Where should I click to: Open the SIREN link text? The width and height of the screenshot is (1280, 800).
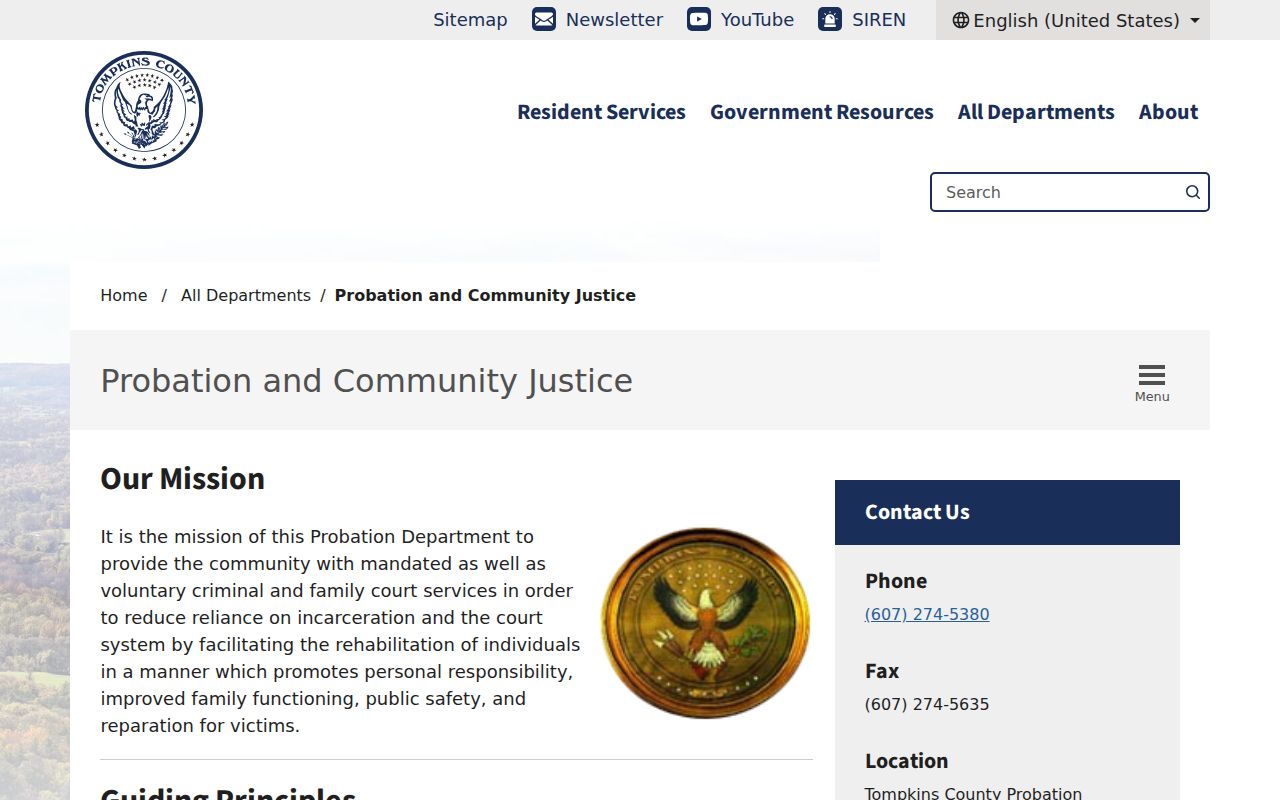tap(879, 19)
